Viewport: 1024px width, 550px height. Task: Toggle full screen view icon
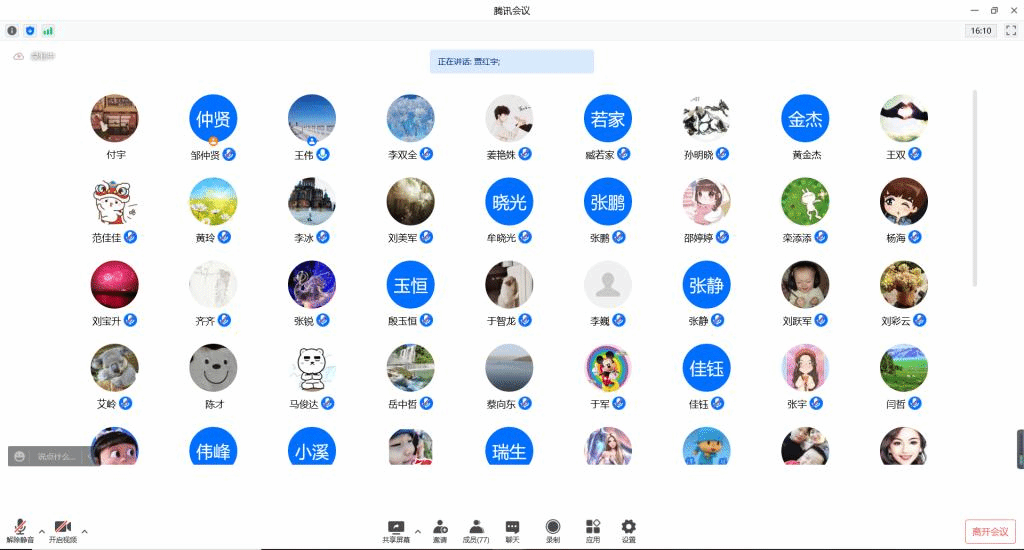click(x=1010, y=31)
